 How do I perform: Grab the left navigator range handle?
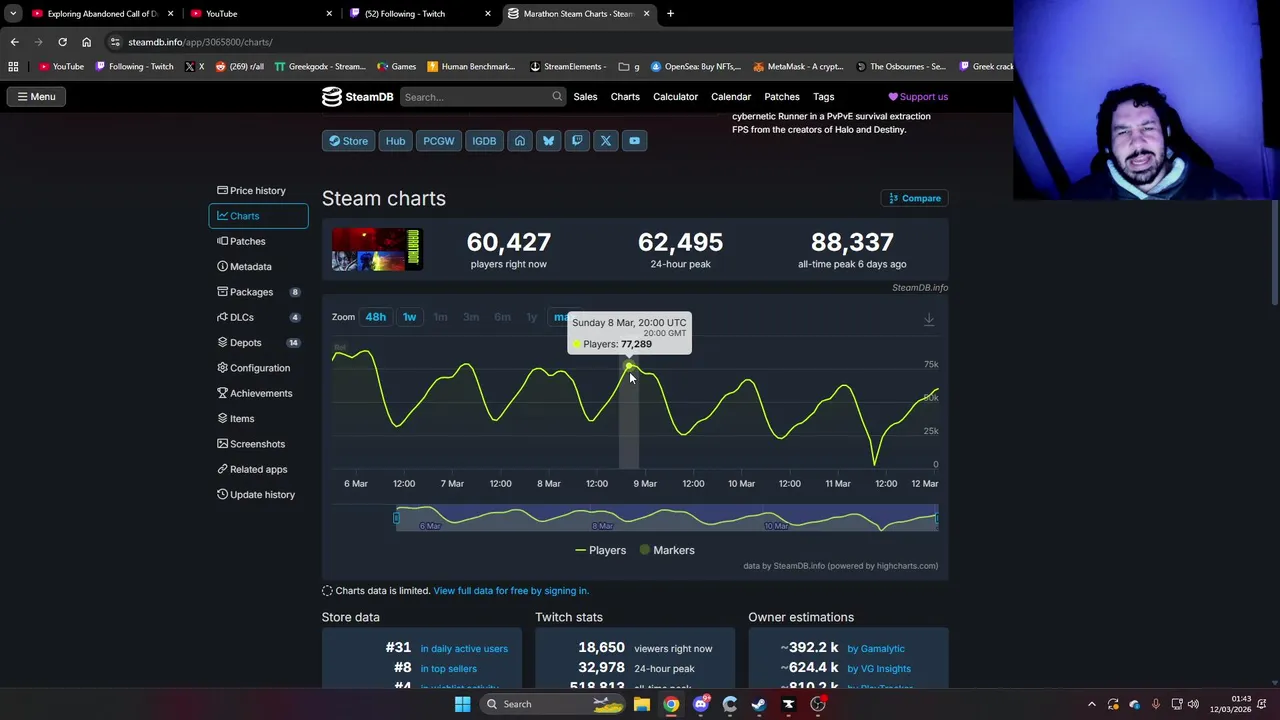point(396,517)
